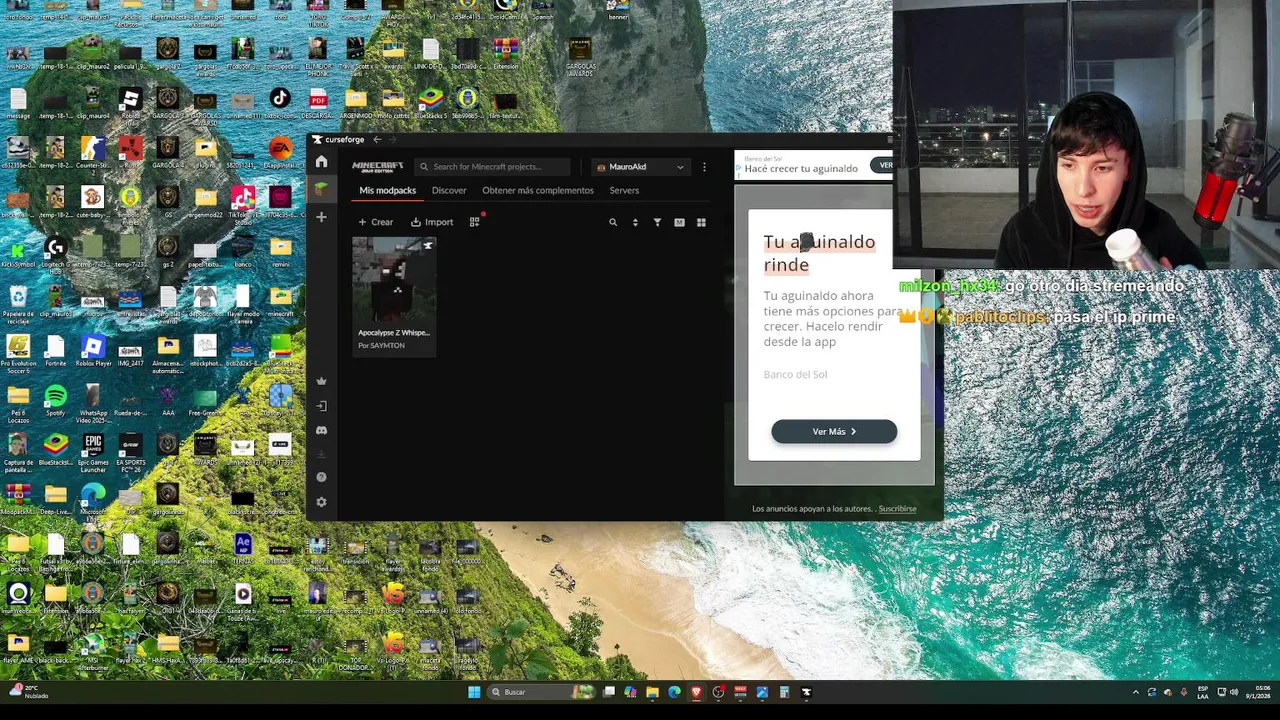This screenshot has width=1280, height=720.
Task: Open the taskbar clock and date
Action: click(1259, 692)
